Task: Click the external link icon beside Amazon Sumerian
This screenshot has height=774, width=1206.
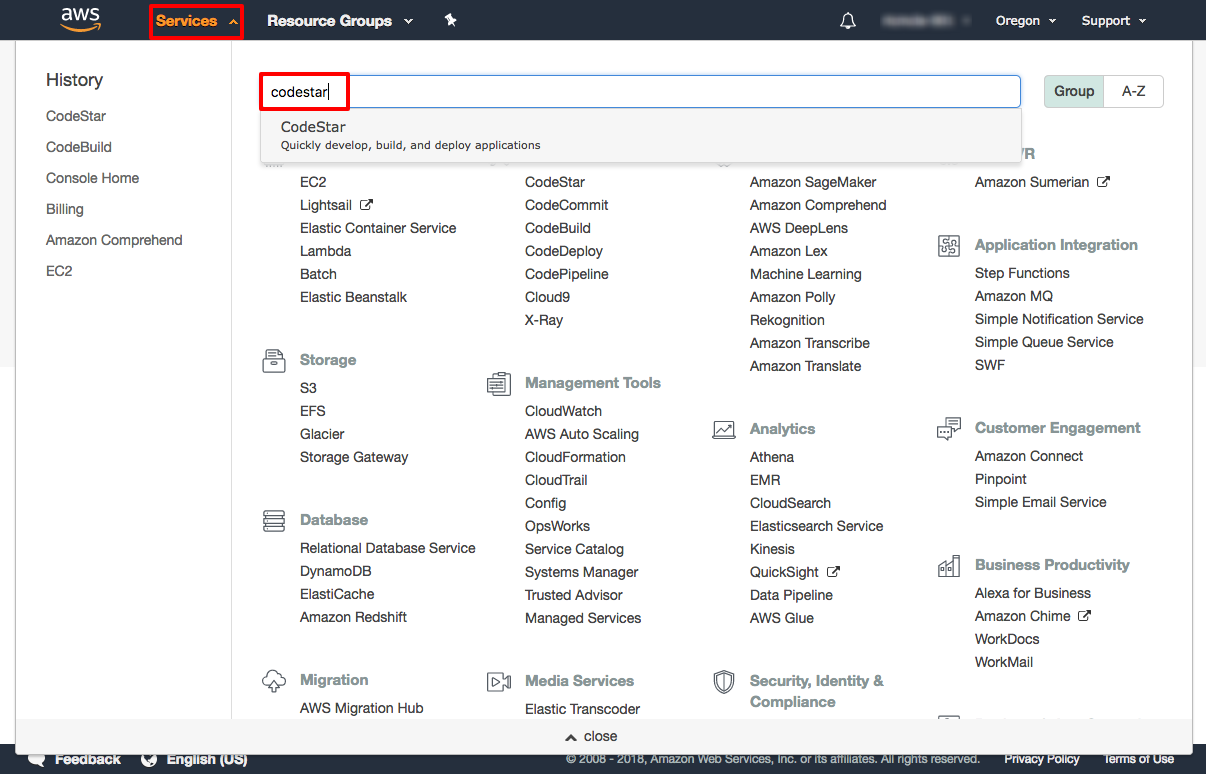Action: tap(1103, 182)
